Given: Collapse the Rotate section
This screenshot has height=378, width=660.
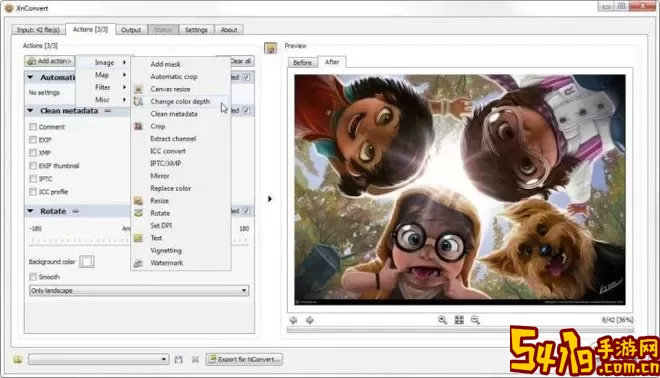Looking at the screenshot, I should [x=30, y=211].
